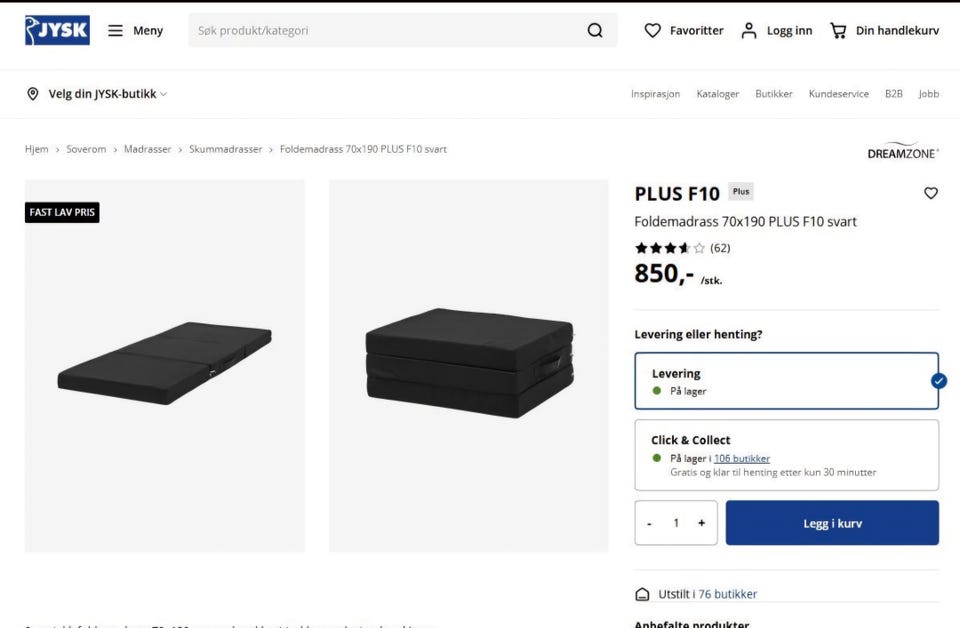Focus the Søk produkt/kategori search field
The image size is (960, 628).
(385, 31)
